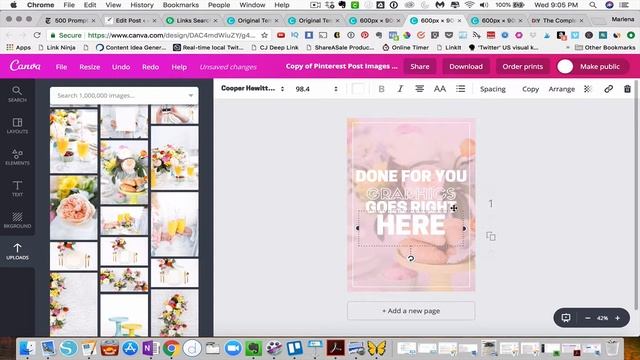Viewport: 640px width, 360px height.
Task: Open the font size dropdown 98.4
Action: pos(316,89)
